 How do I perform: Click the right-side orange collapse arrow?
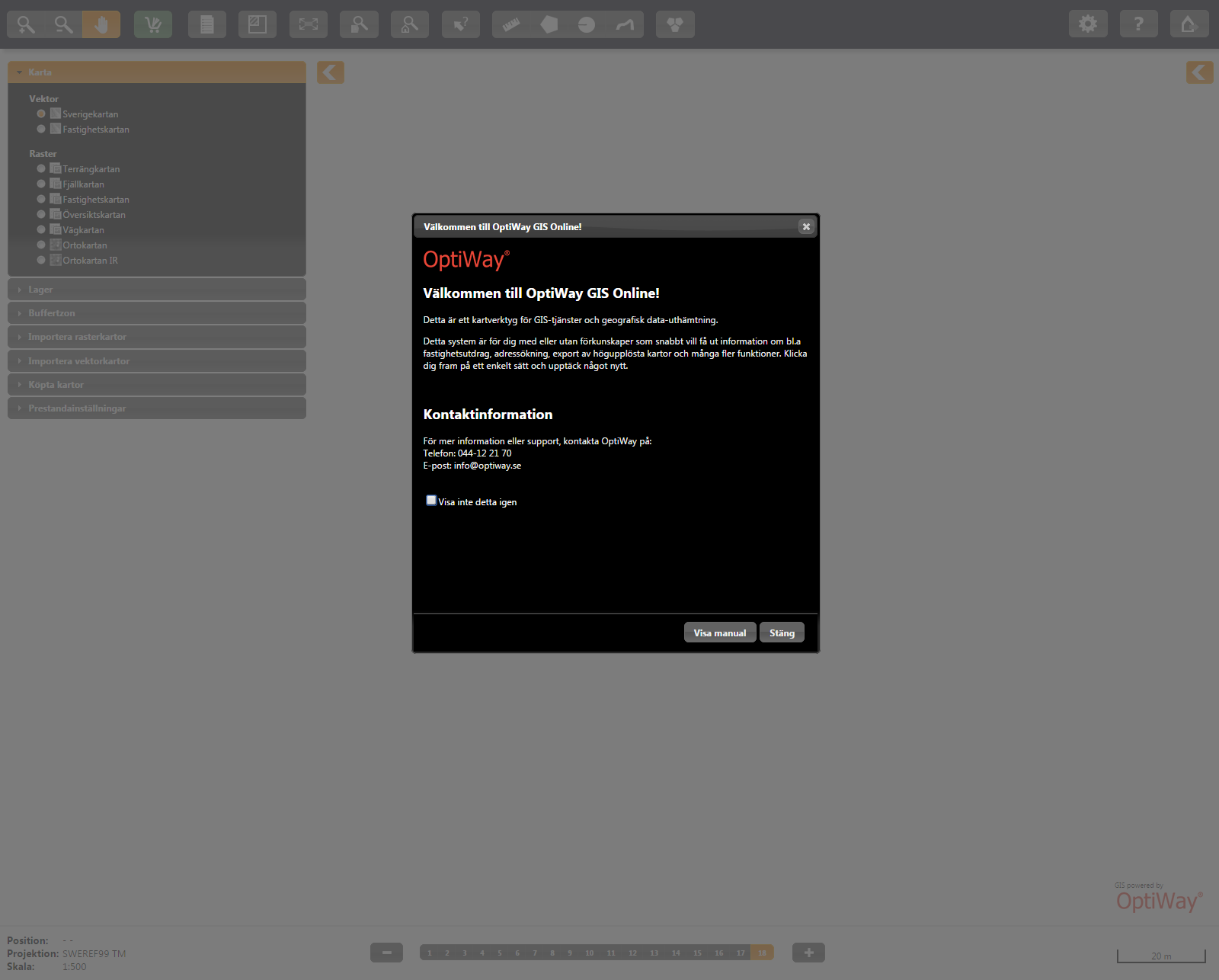coord(1200,72)
